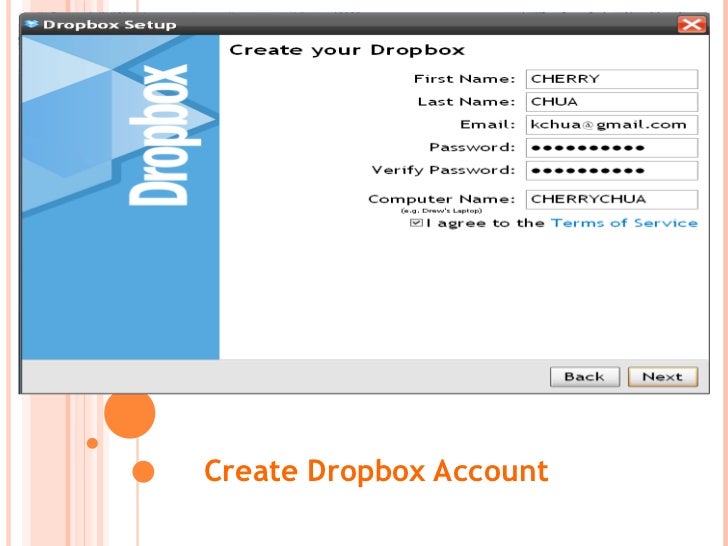Click the Computer Name field containing CHERRYCHUA

pyautogui.click(x=611, y=199)
